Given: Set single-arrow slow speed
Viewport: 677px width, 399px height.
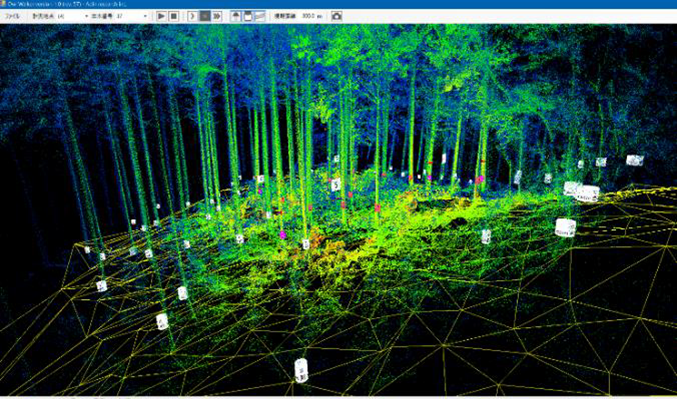Looking at the screenshot, I should pyautogui.click(x=193, y=16).
